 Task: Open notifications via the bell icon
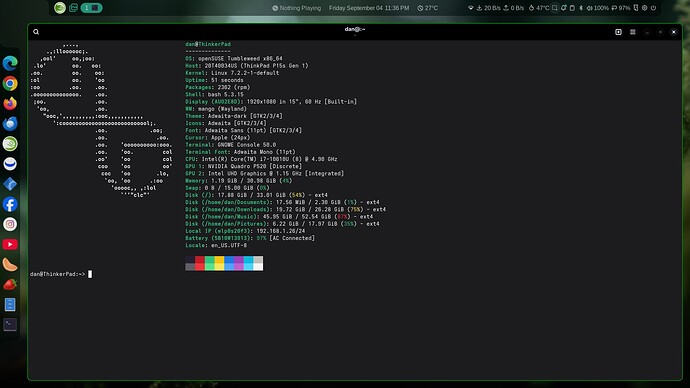coord(564,8)
